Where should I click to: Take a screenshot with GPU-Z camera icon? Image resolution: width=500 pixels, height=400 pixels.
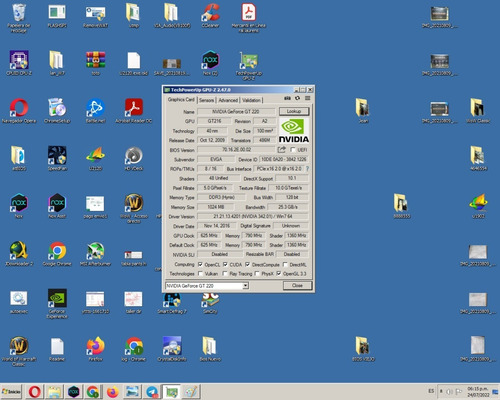pyautogui.click(x=287, y=98)
